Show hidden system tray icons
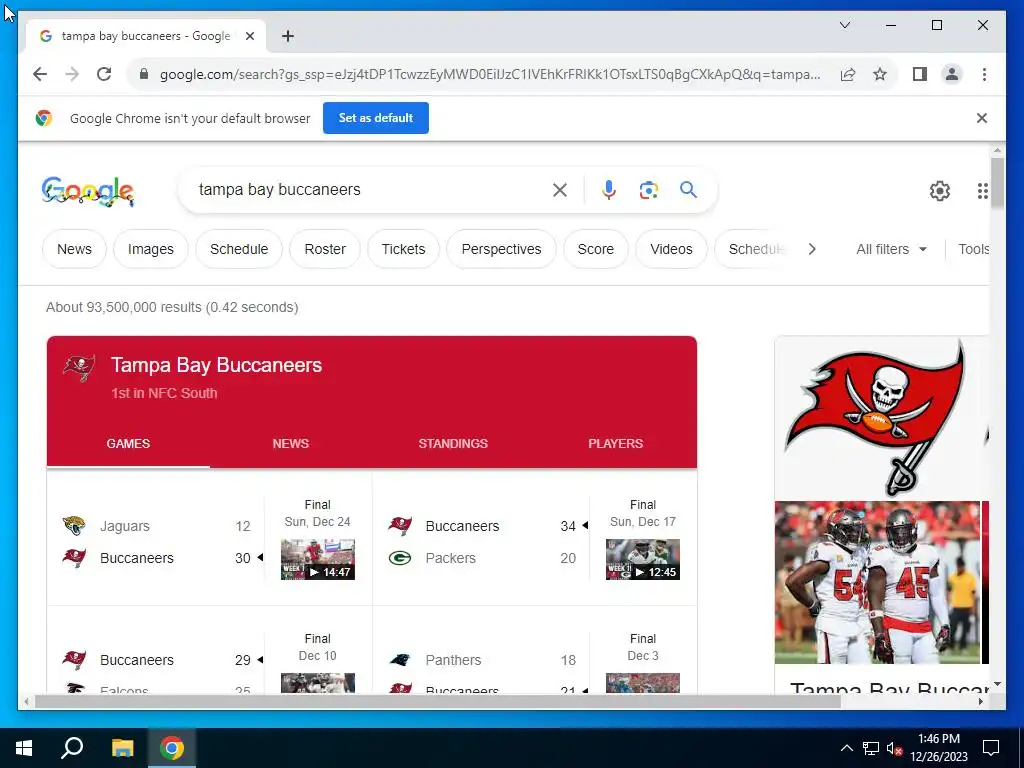The height and width of the screenshot is (768, 1024). (x=846, y=748)
